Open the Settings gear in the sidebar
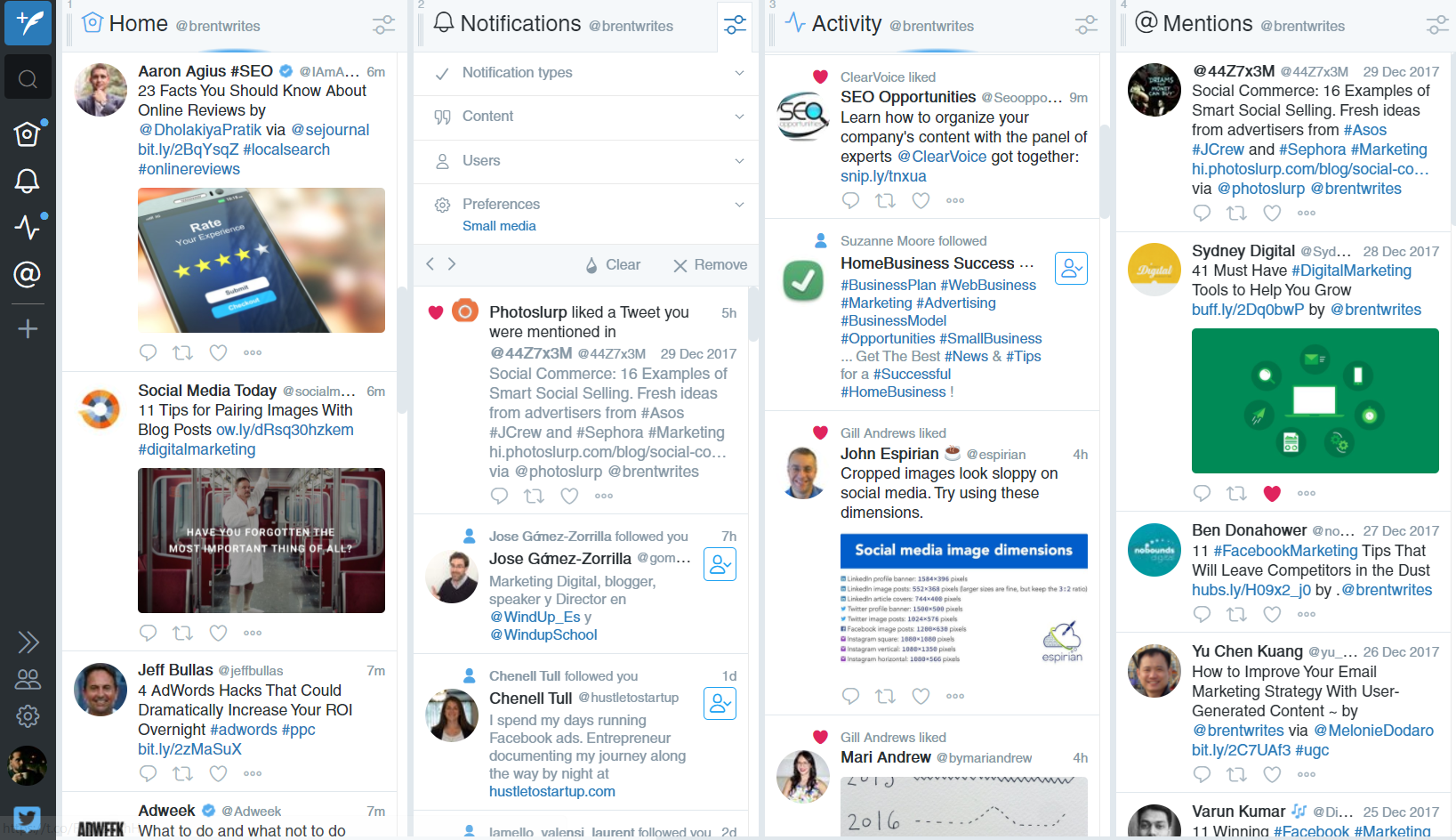The height and width of the screenshot is (840, 1456). [x=28, y=716]
